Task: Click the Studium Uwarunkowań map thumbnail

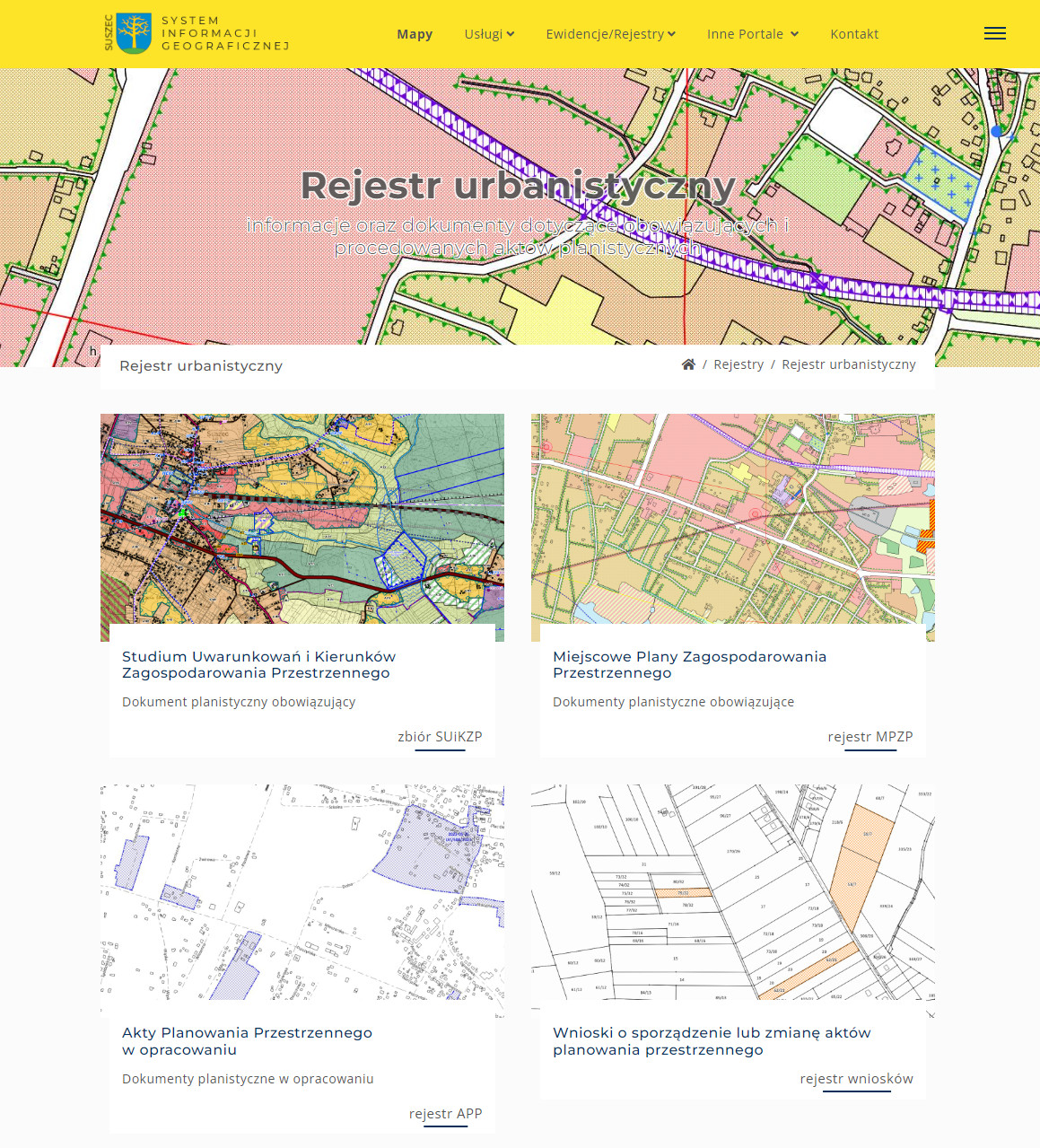Action: [302, 519]
